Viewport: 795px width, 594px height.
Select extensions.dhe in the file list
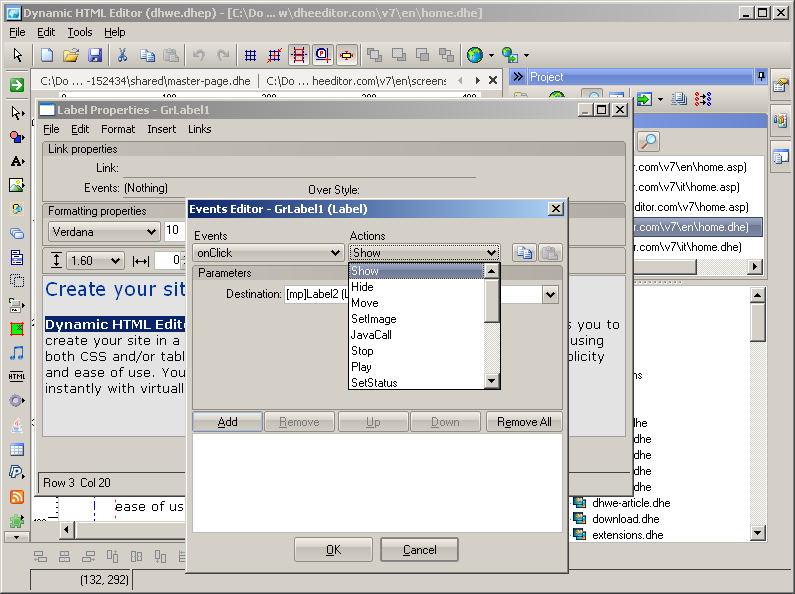pyautogui.click(x=628, y=535)
